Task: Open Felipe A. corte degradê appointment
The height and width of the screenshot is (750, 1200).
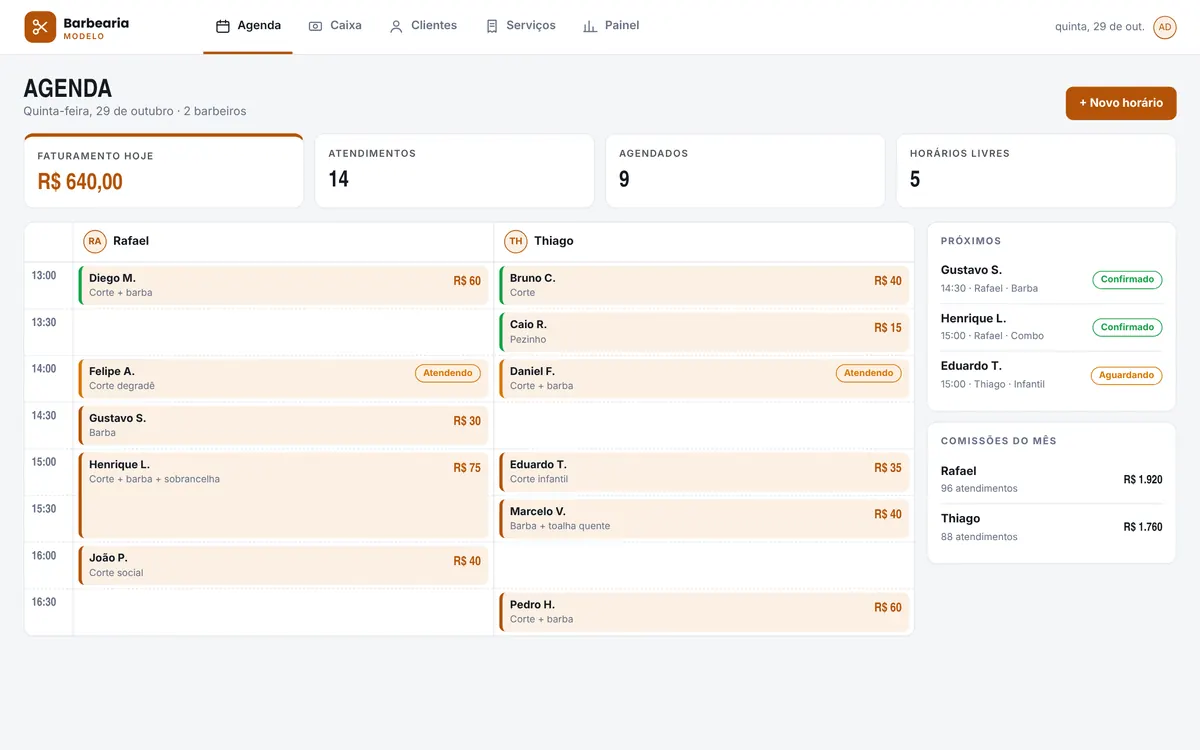Action: [x=283, y=378]
